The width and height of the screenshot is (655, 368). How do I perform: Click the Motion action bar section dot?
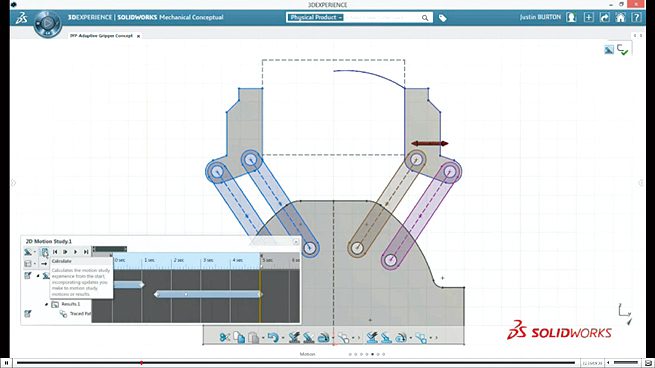click(x=373, y=354)
